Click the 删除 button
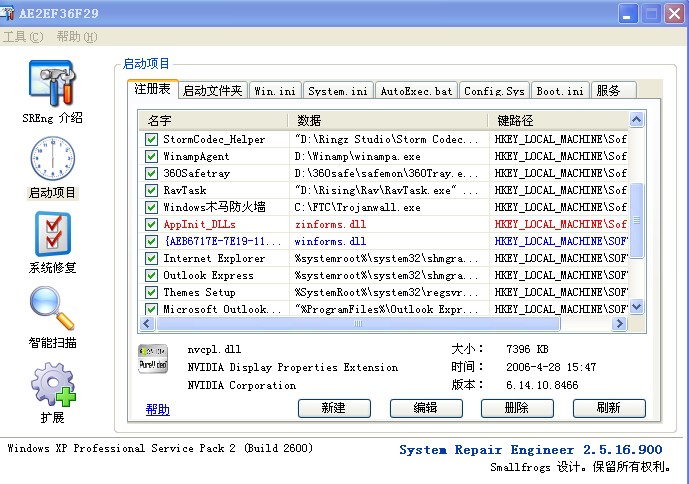The height and width of the screenshot is (484, 689). coord(517,408)
